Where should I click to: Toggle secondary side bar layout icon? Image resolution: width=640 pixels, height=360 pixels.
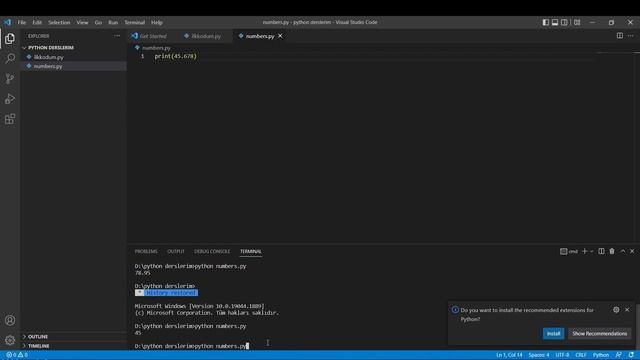pos(564,22)
